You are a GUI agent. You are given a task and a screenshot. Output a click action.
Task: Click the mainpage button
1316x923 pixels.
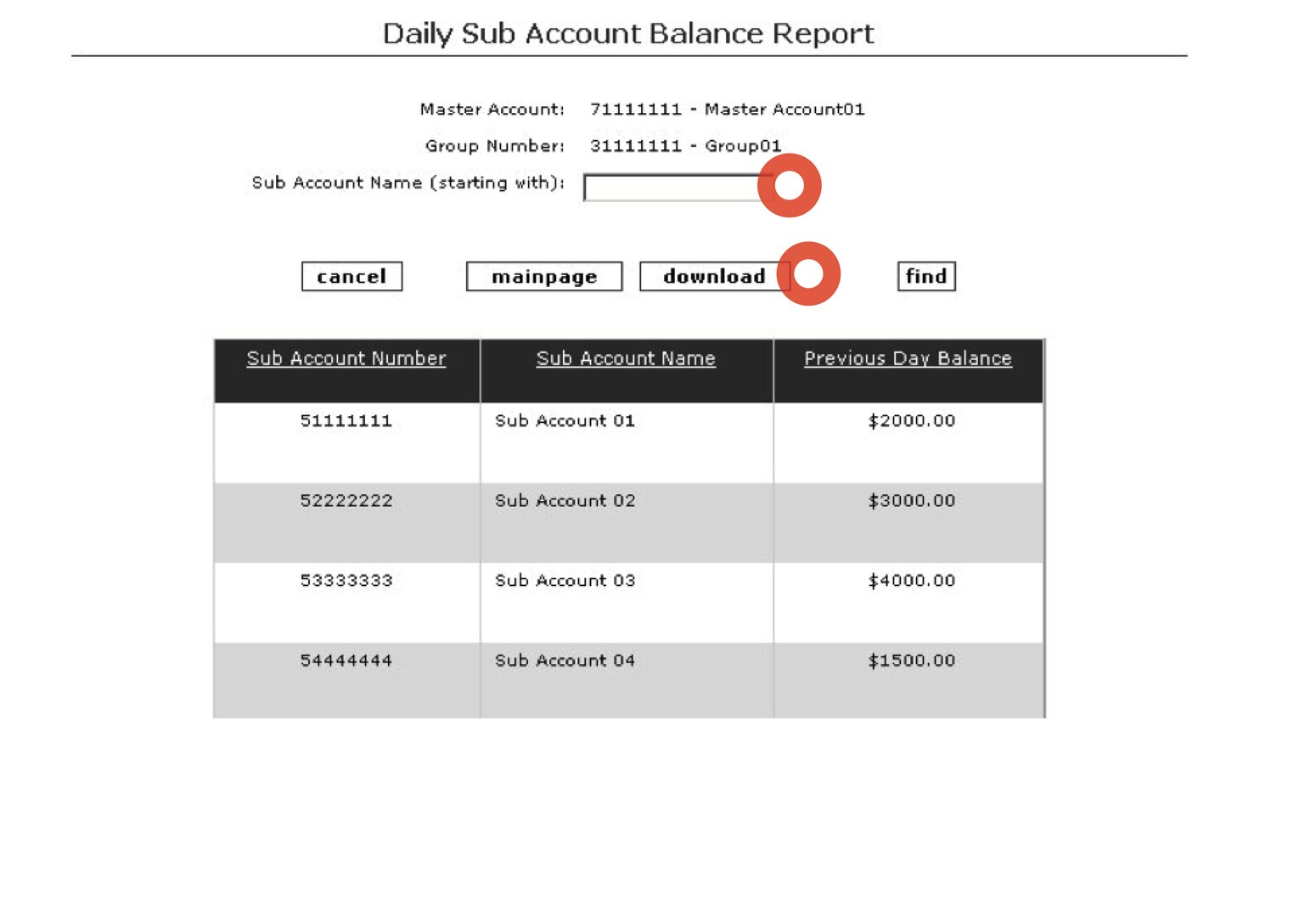point(544,276)
